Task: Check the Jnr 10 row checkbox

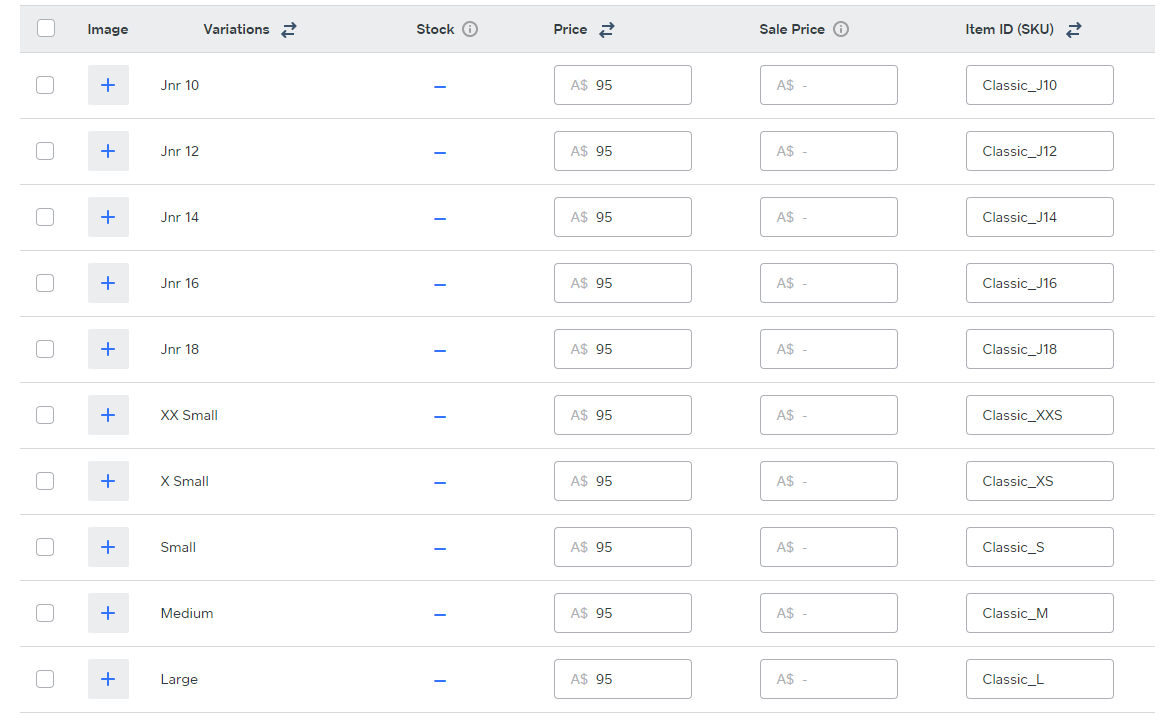Action: click(x=45, y=85)
